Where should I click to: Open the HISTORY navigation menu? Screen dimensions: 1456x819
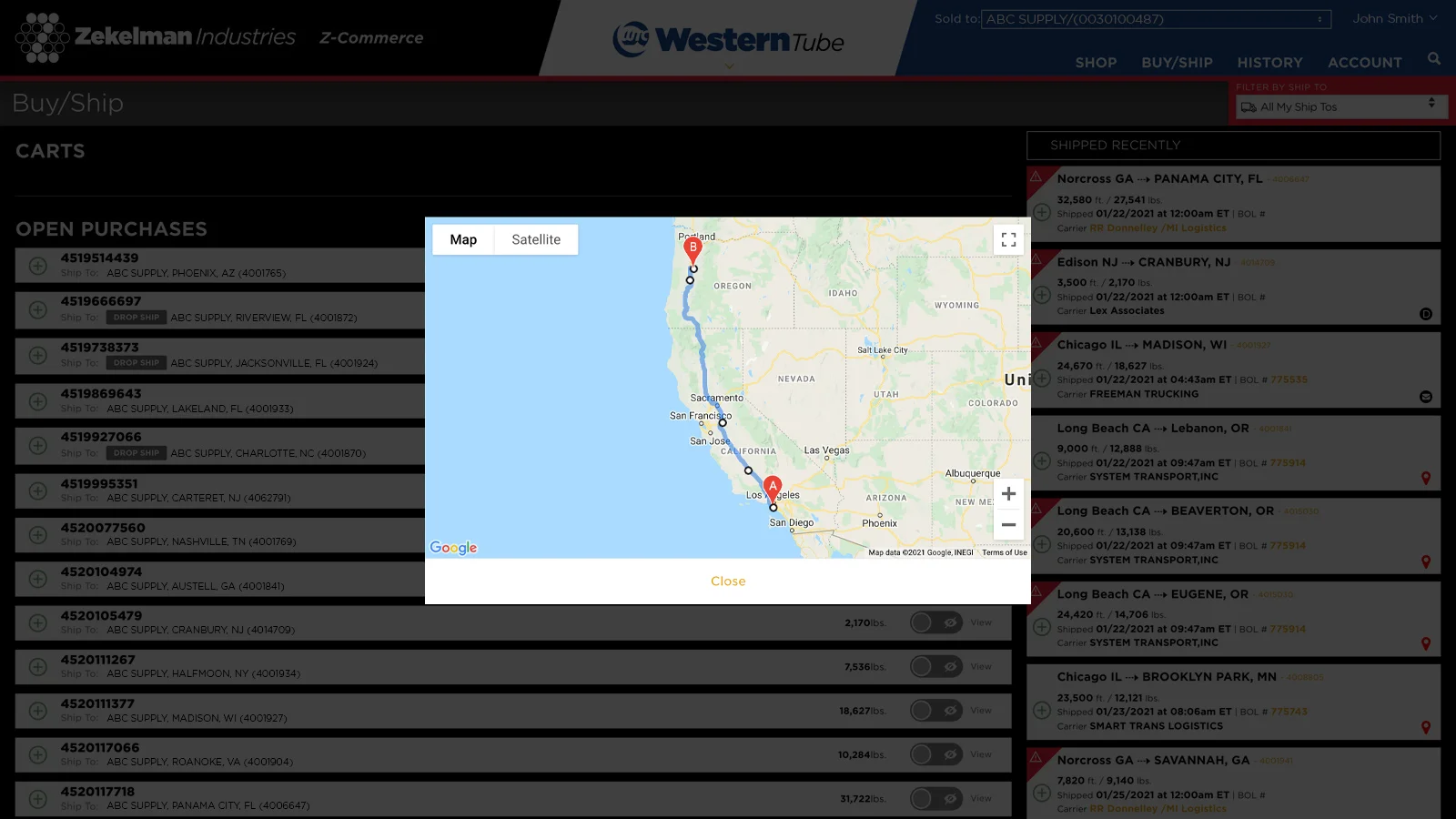pos(1269,63)
